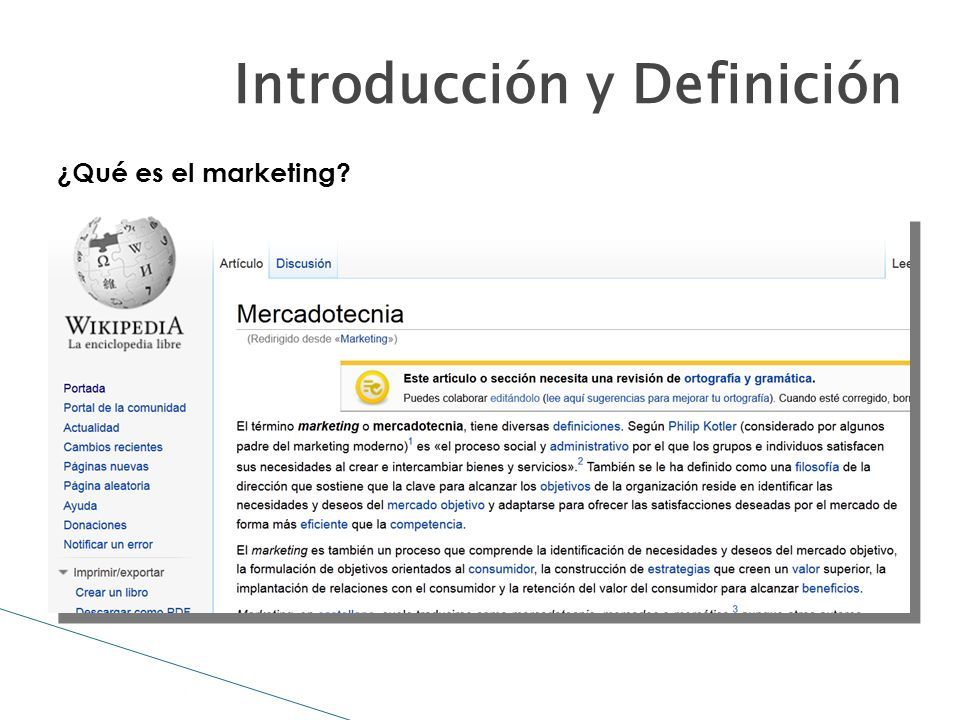Open the Donaciones link
This screenshot has height=720, width=960.
click(x=95, y=525)
